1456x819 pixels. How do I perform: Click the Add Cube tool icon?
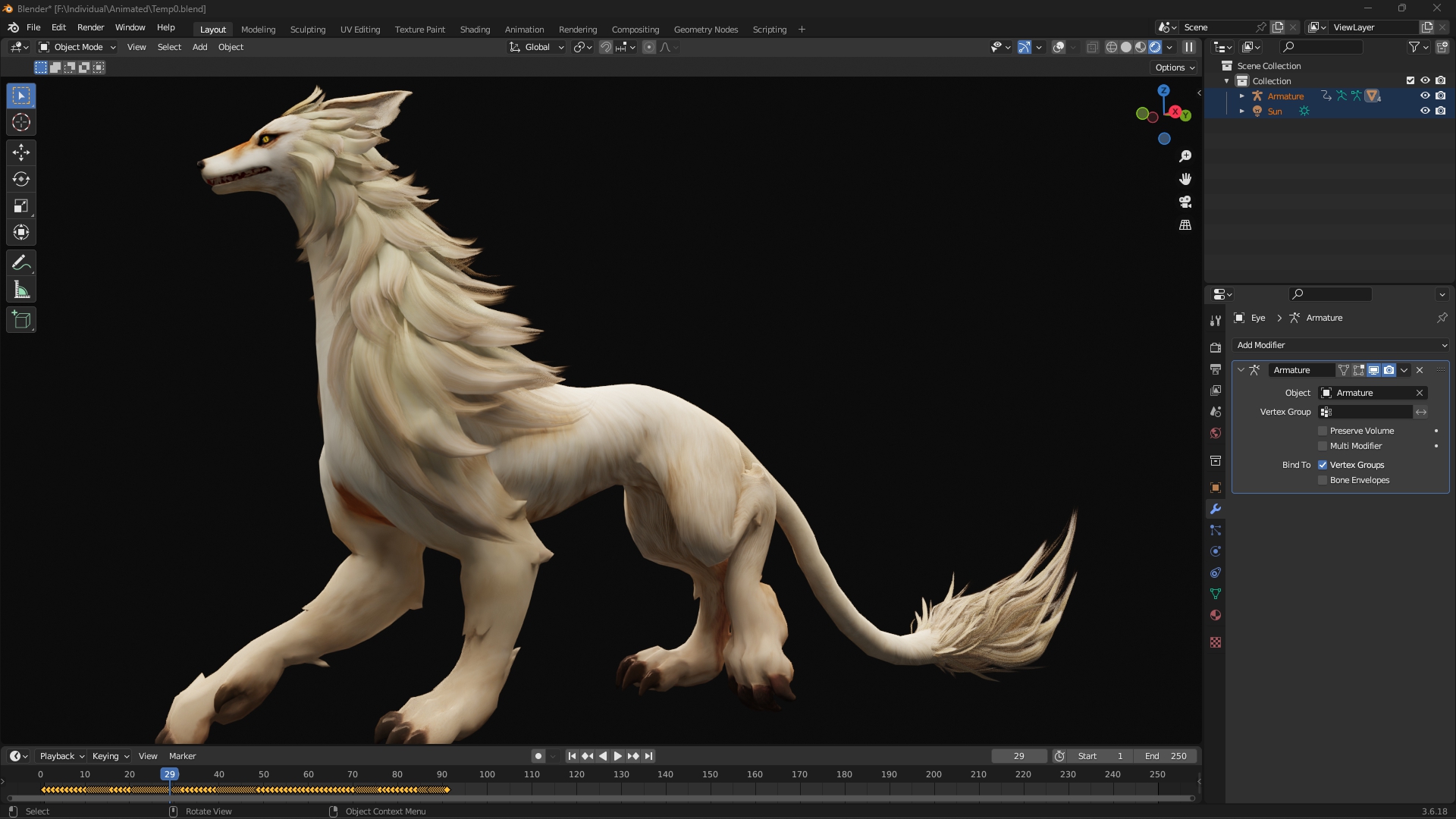click(21, 320)
